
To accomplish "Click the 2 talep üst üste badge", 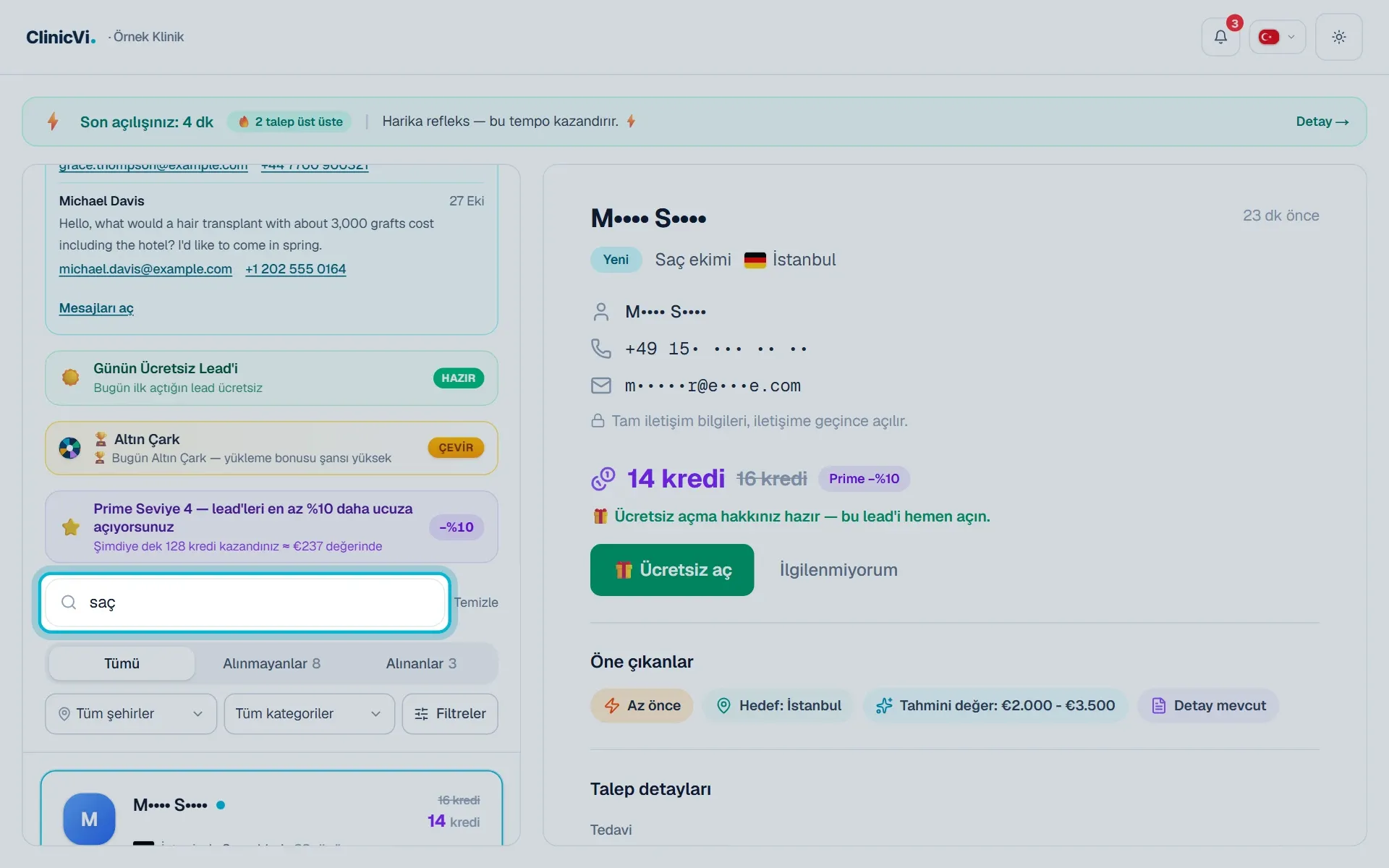I will tap(290, 122).
